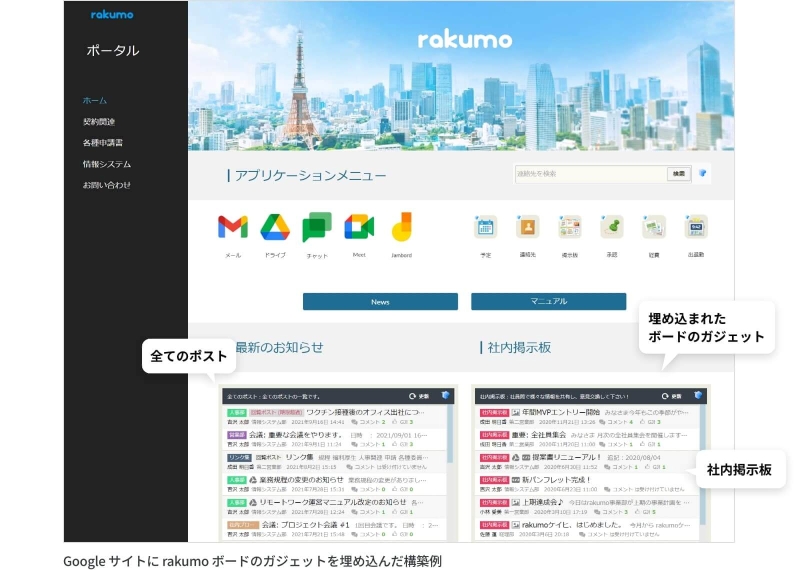Open the Gmail メール icon
The height and width of the screenshot is (570, 800).
coord(232,228)
